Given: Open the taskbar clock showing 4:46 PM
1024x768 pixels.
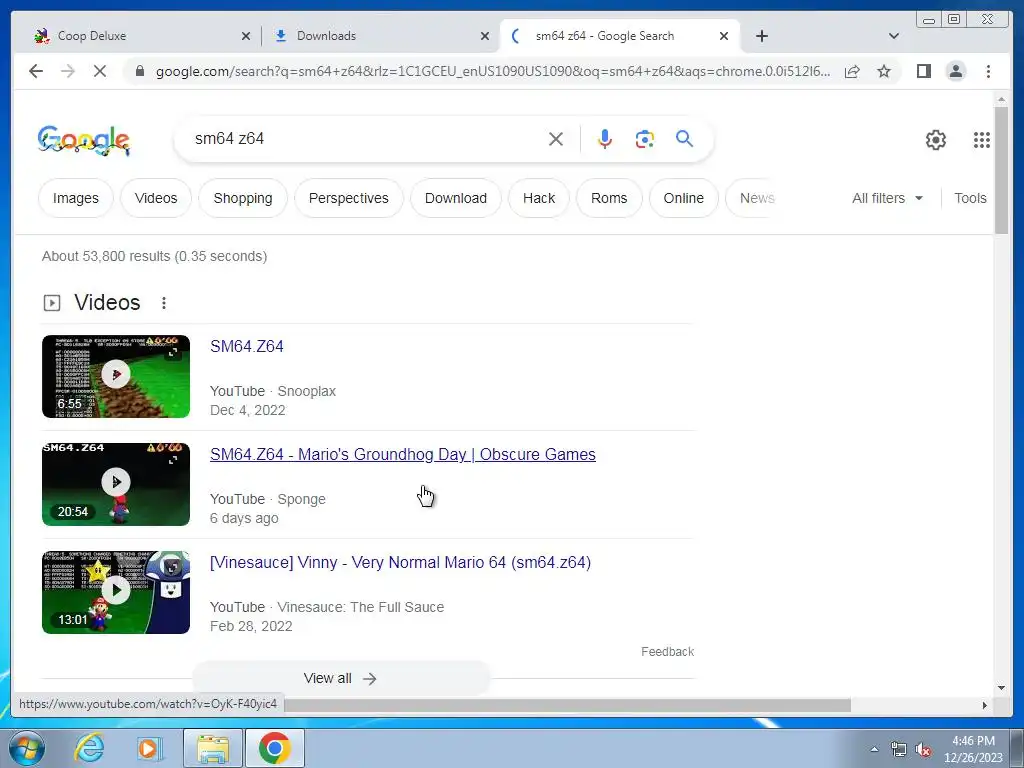Looking at the screenshot, I should (x=973, y=749).
